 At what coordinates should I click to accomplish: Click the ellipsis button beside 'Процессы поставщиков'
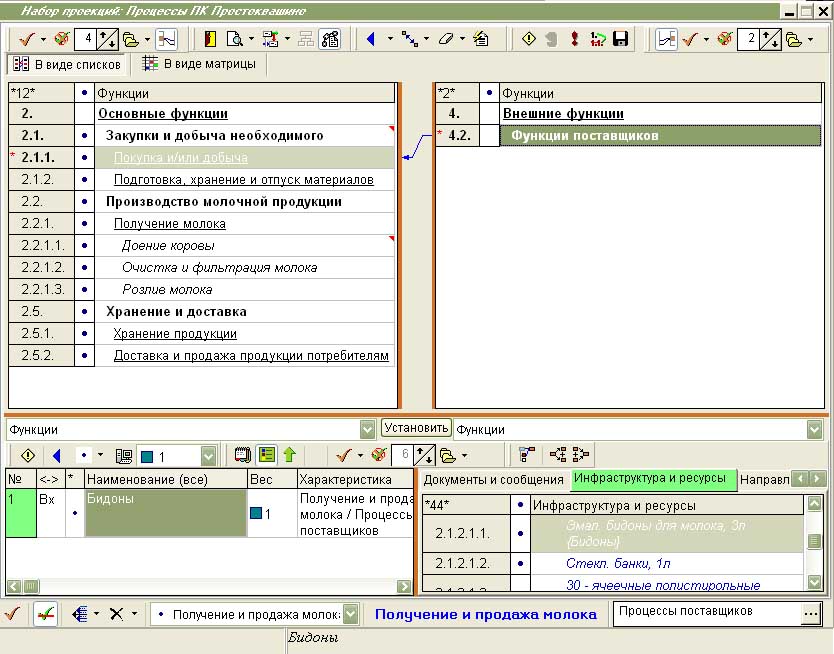pos(810,612)
